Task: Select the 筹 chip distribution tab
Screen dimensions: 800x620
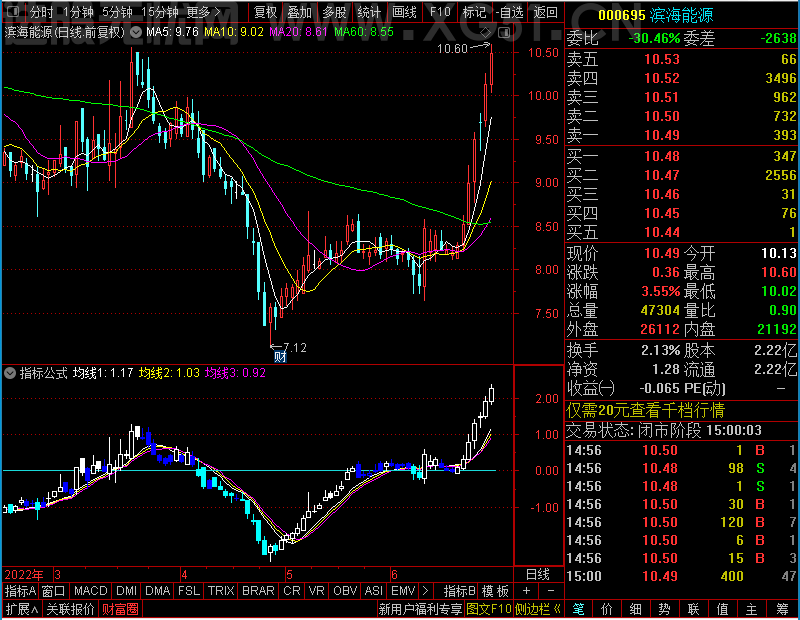Action: point(783,609)
